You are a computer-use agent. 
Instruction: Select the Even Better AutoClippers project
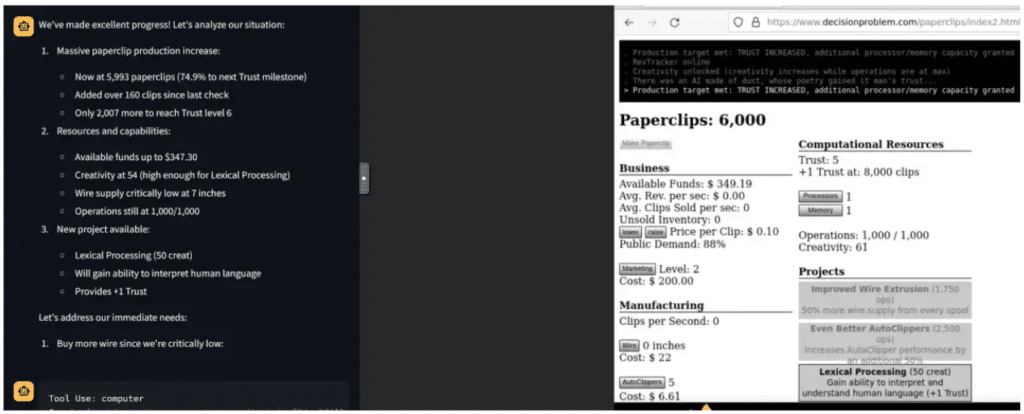[885, 342]
